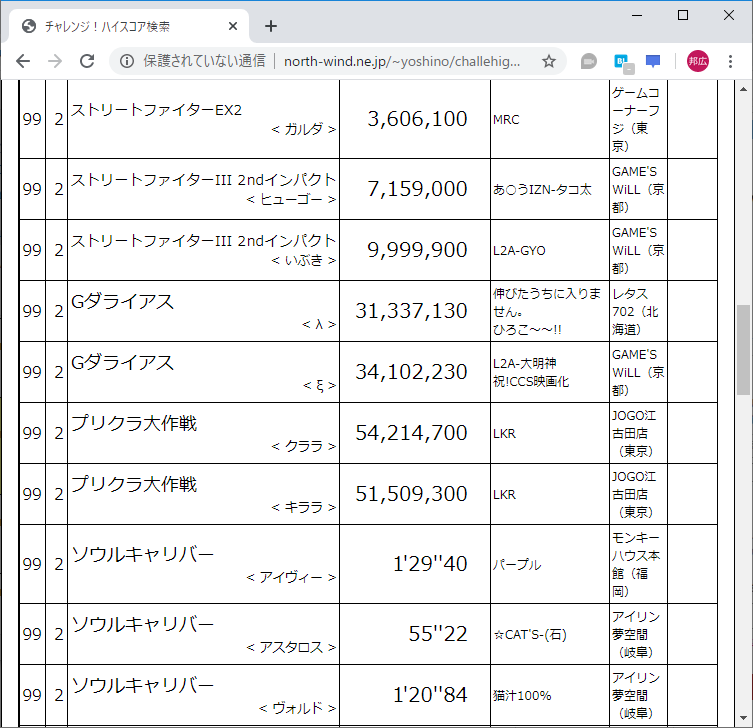753x728 pixels.
Task: Select player パープル
Action: [517, 565]
